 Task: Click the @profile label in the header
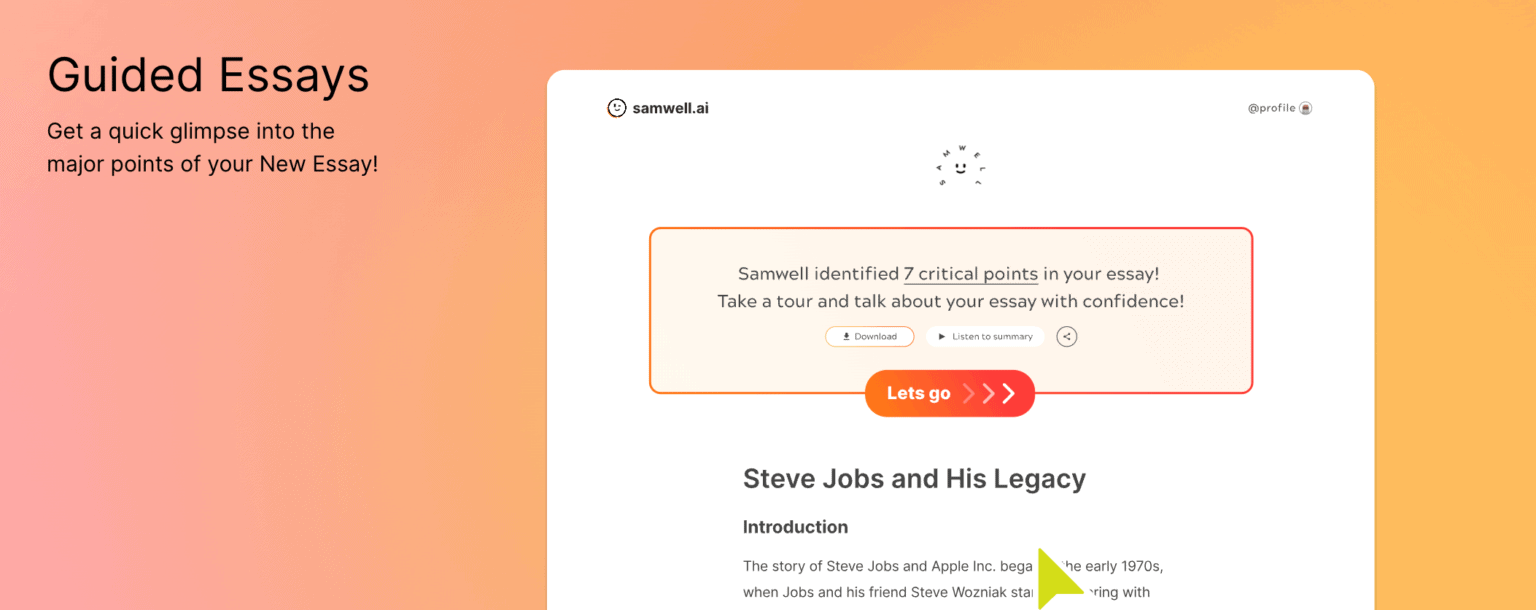click(1271, 107)
